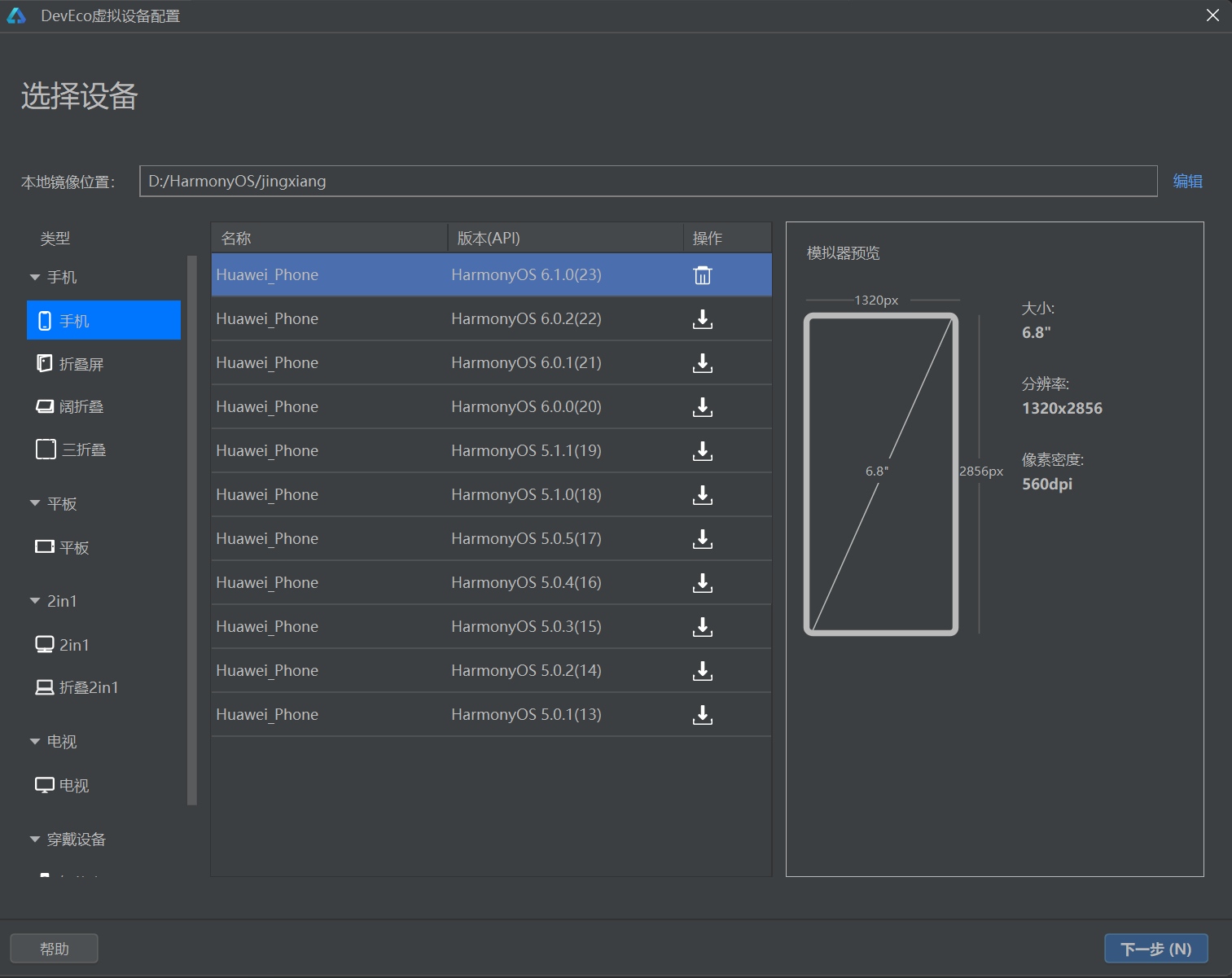Collapse the 平板 category group
The height and width of the screenshot is (978, 1232).
pos(35,504)
